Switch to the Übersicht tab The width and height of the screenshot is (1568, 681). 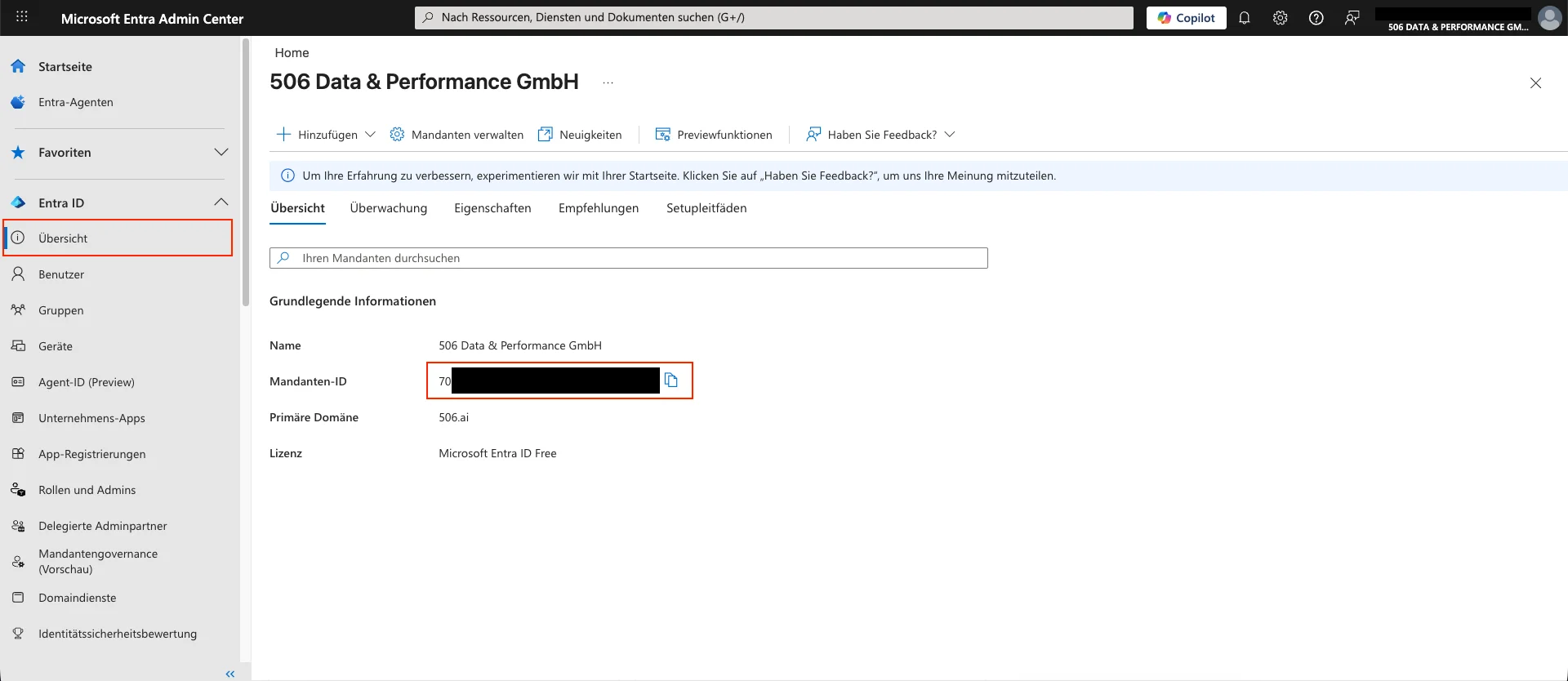[297, 208]
